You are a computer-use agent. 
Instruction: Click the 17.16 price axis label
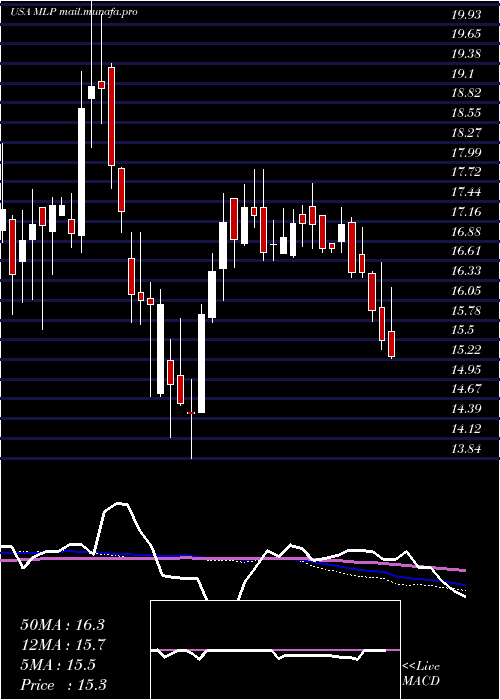pyautogui.click(x=466, y=212)
